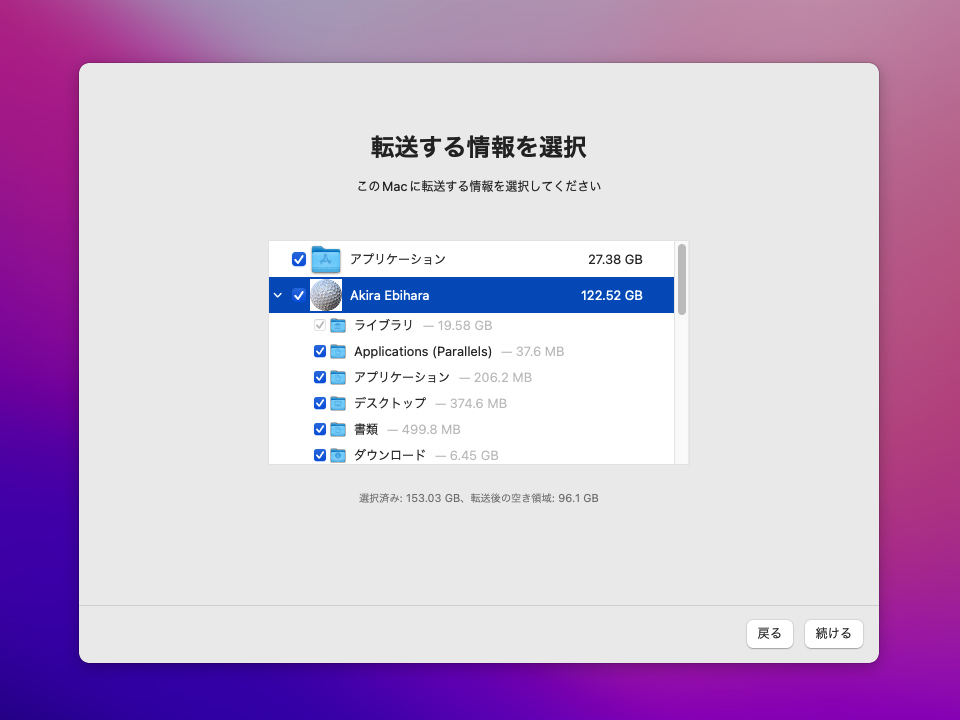
Task: Click the 6.45 GB size text
Action: tap(474, 456)
